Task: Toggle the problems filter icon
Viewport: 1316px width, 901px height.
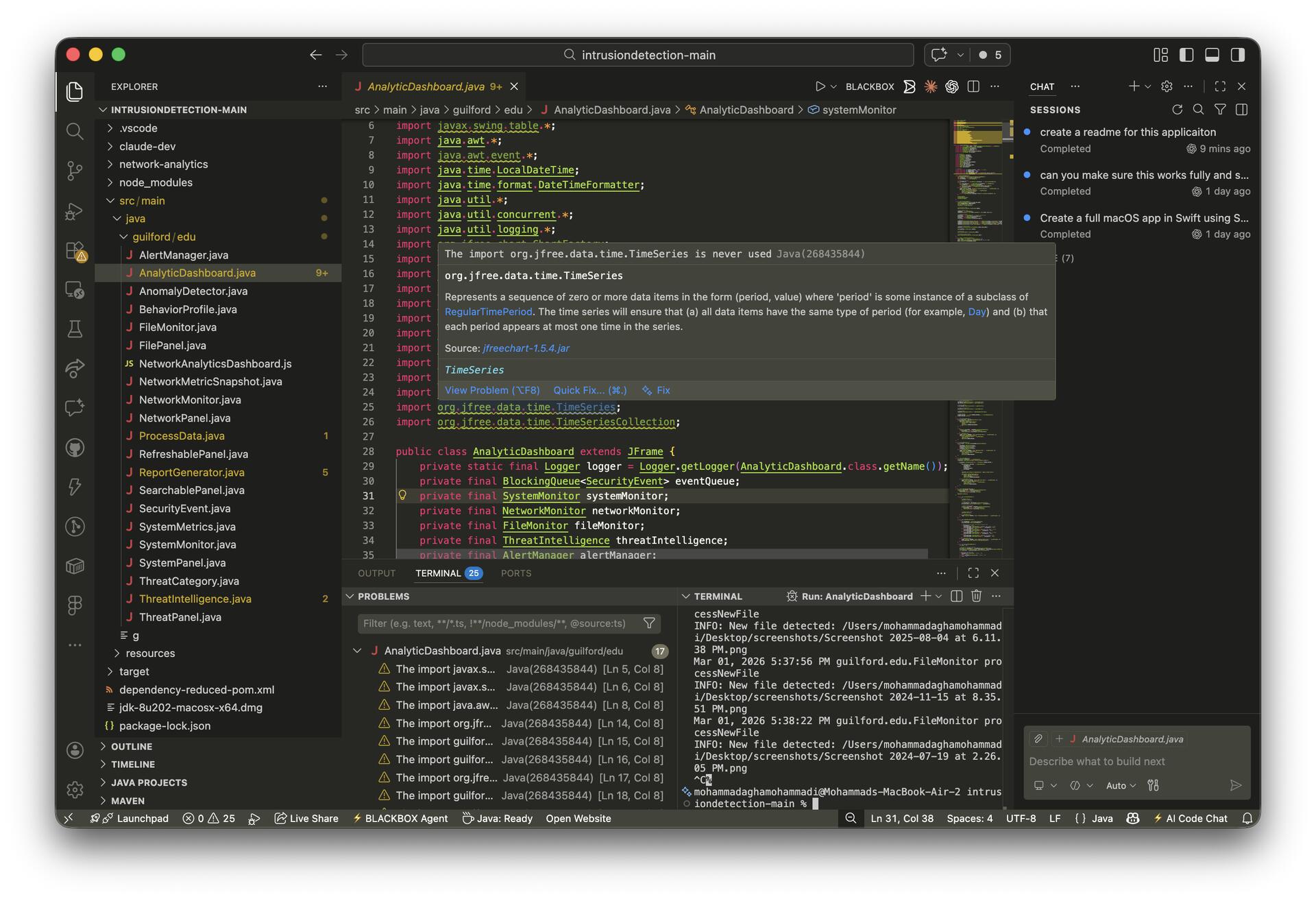Action: (648, 623)
